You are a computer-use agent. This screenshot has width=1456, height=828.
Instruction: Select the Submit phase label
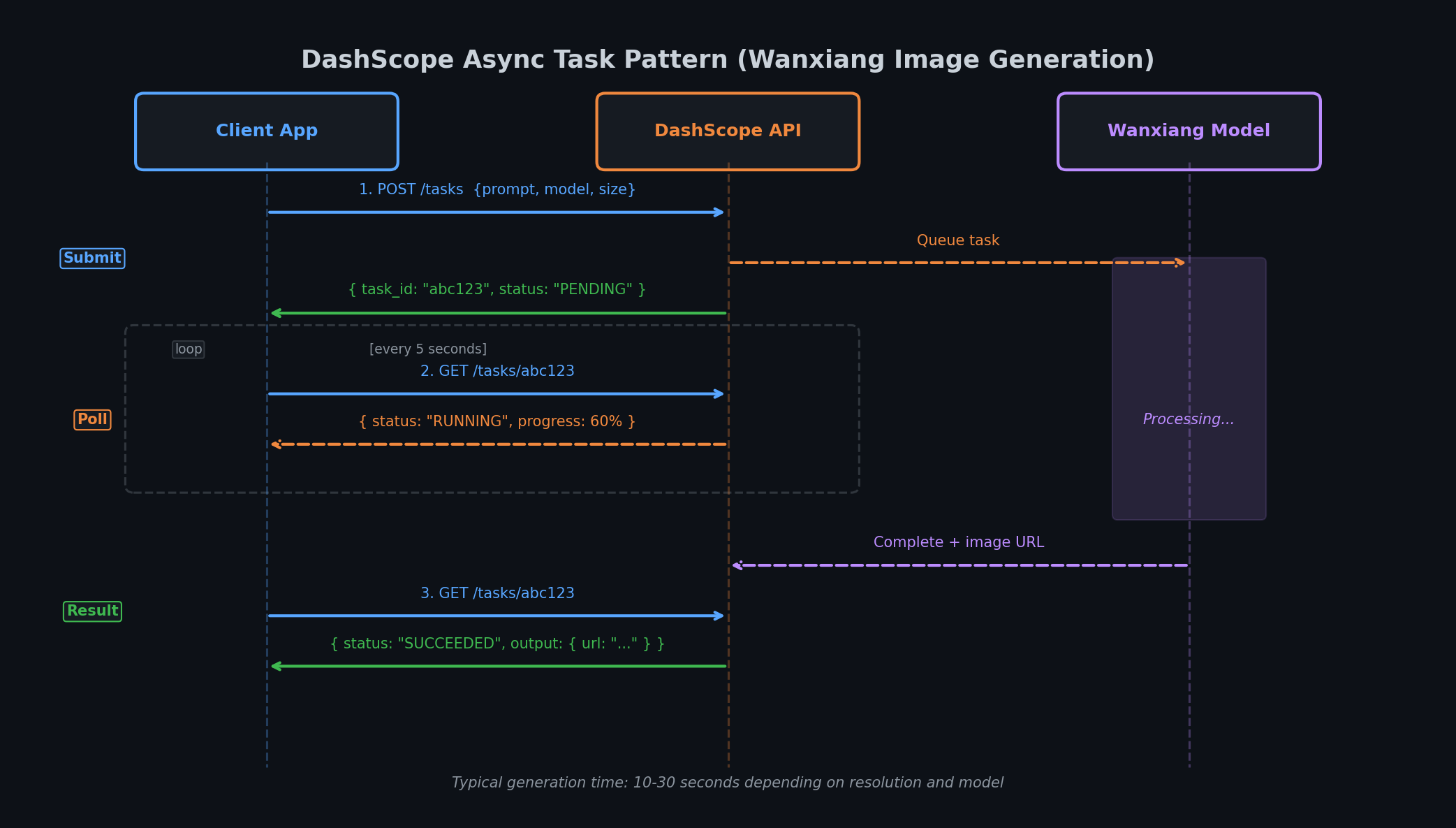(92, 259)
